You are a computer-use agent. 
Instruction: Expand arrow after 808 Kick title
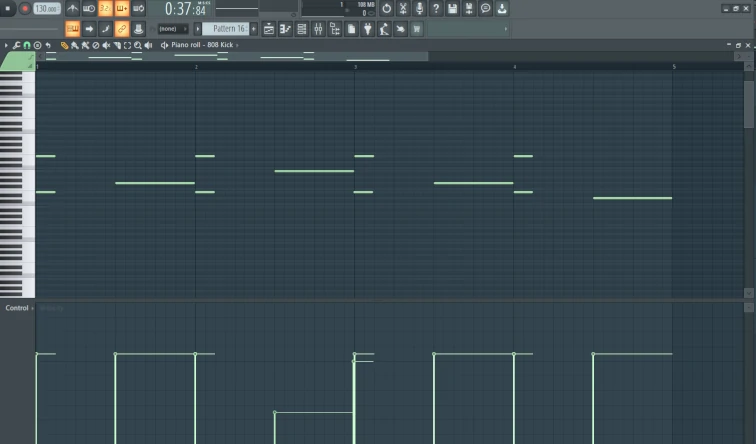[x=237, y=45]
